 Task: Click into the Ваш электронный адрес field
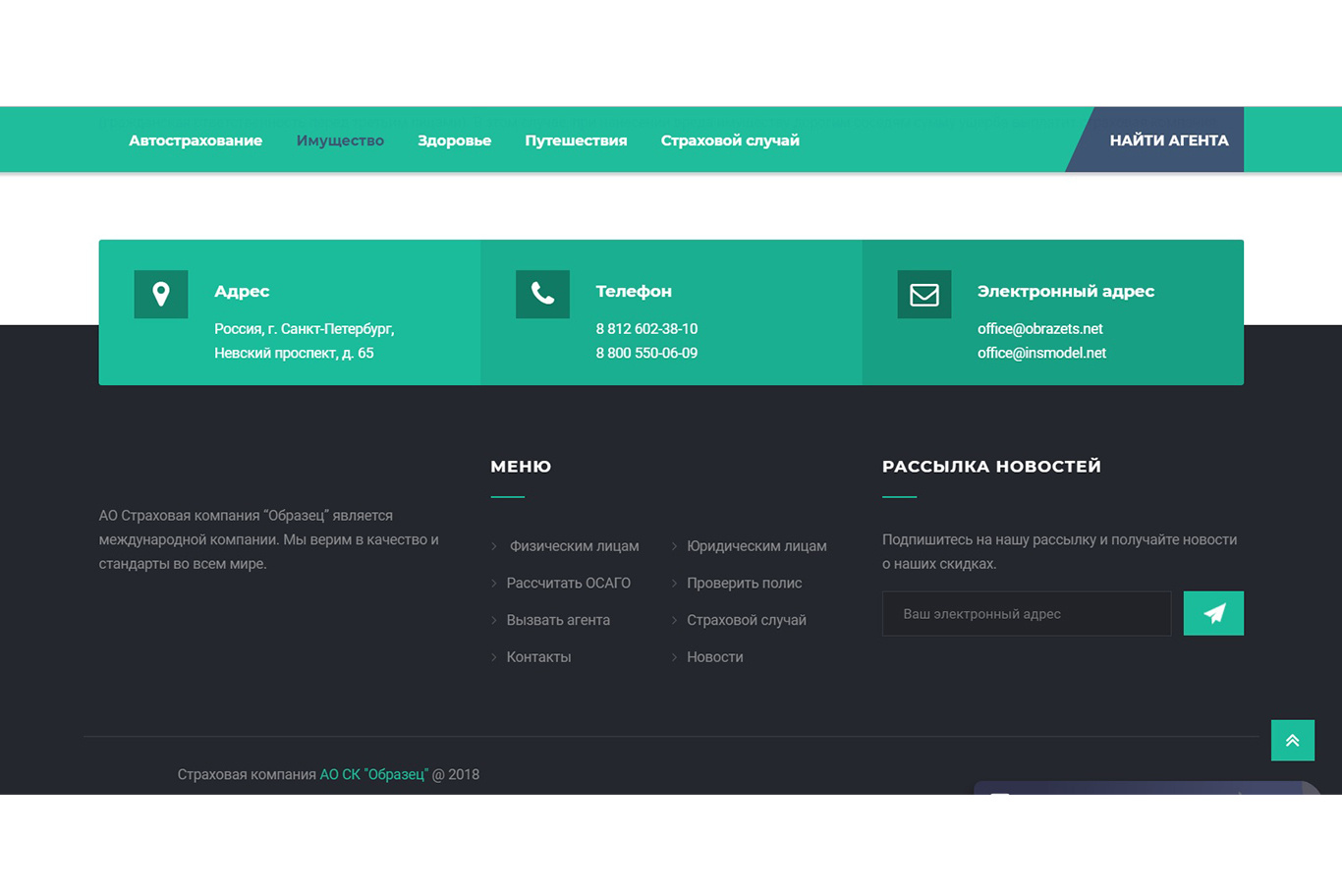coord(1026,614)
